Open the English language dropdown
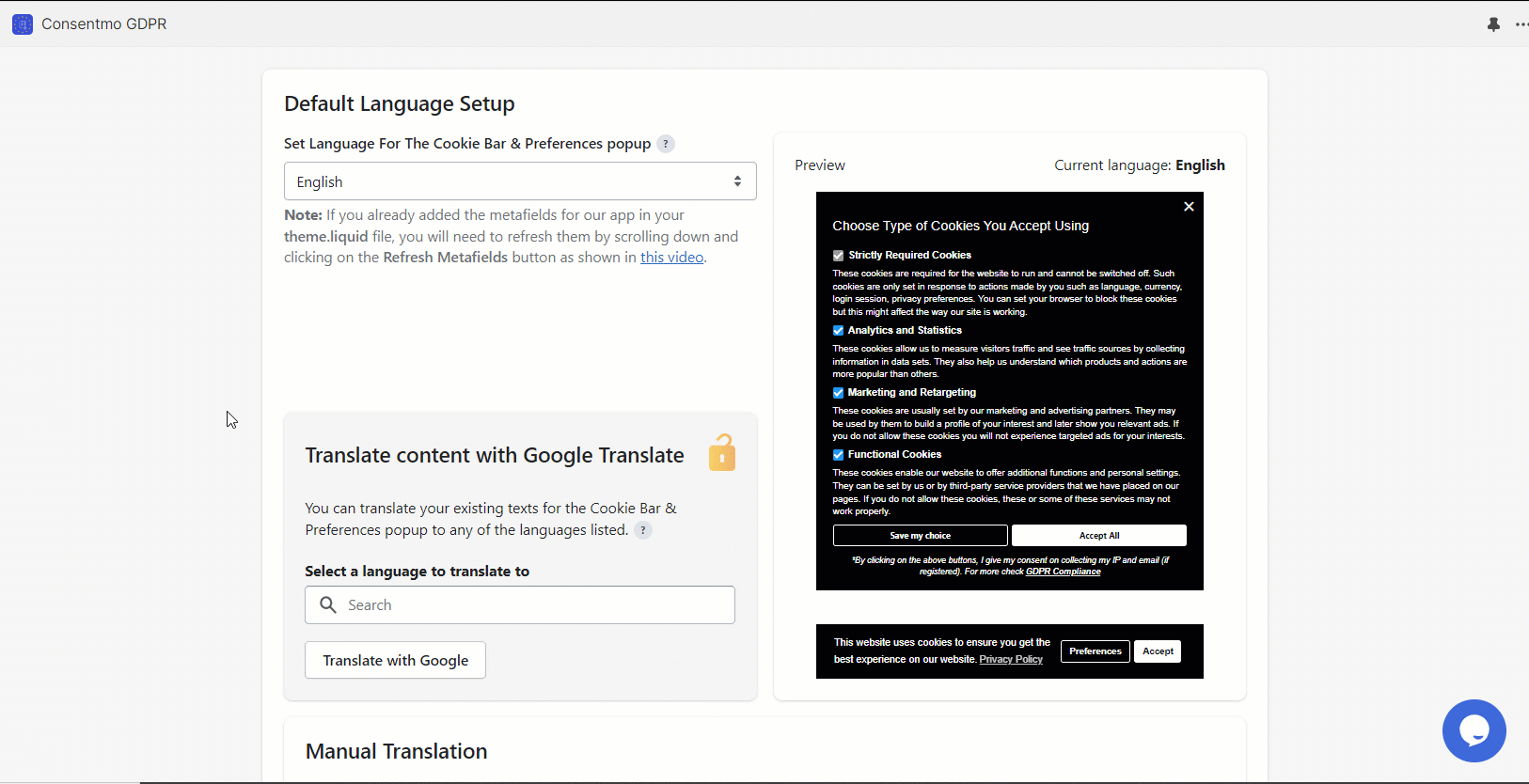Screen dimensions: 1529x784 coord(520,181)
